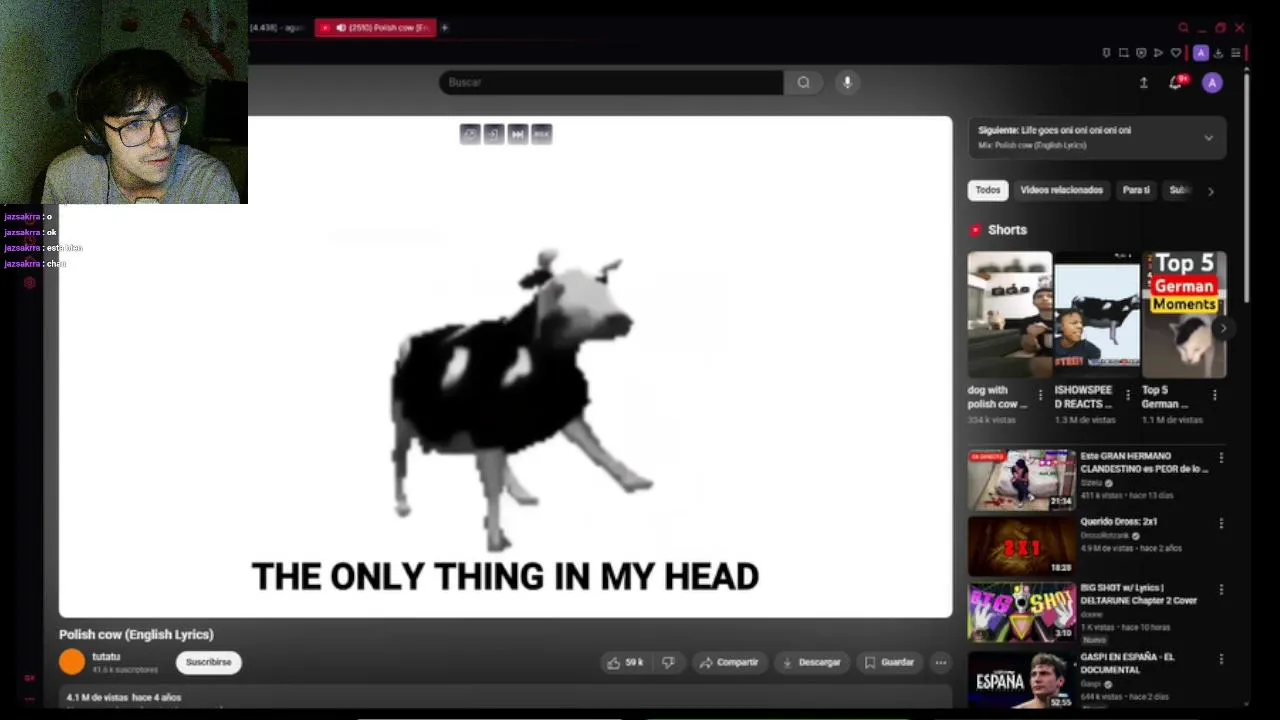Click the Compartir share button
Image resolution: width=1280 pixels, height=720 pixels.
[729, 662]
